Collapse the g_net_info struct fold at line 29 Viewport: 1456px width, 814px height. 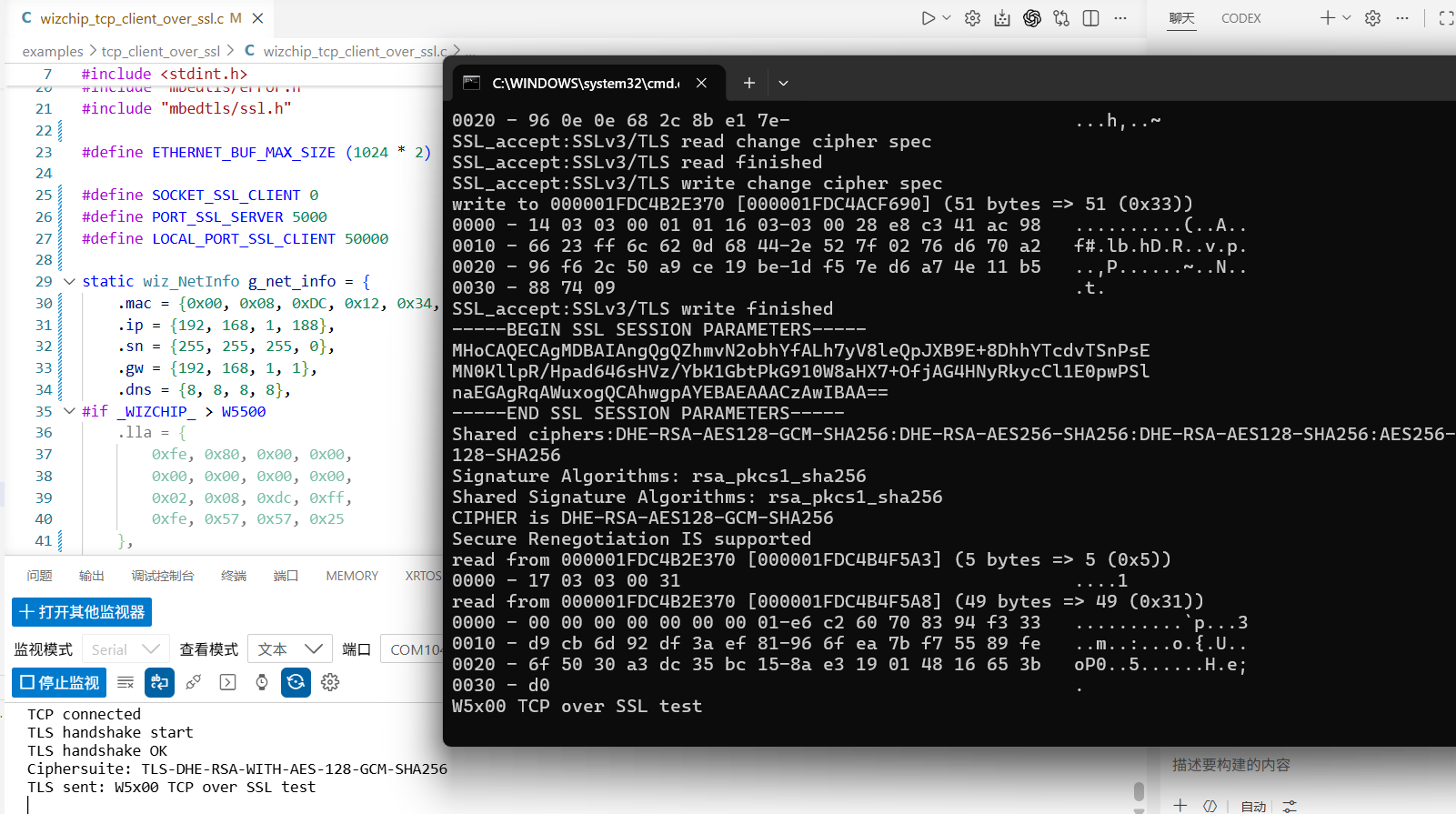tap(69, 282)
